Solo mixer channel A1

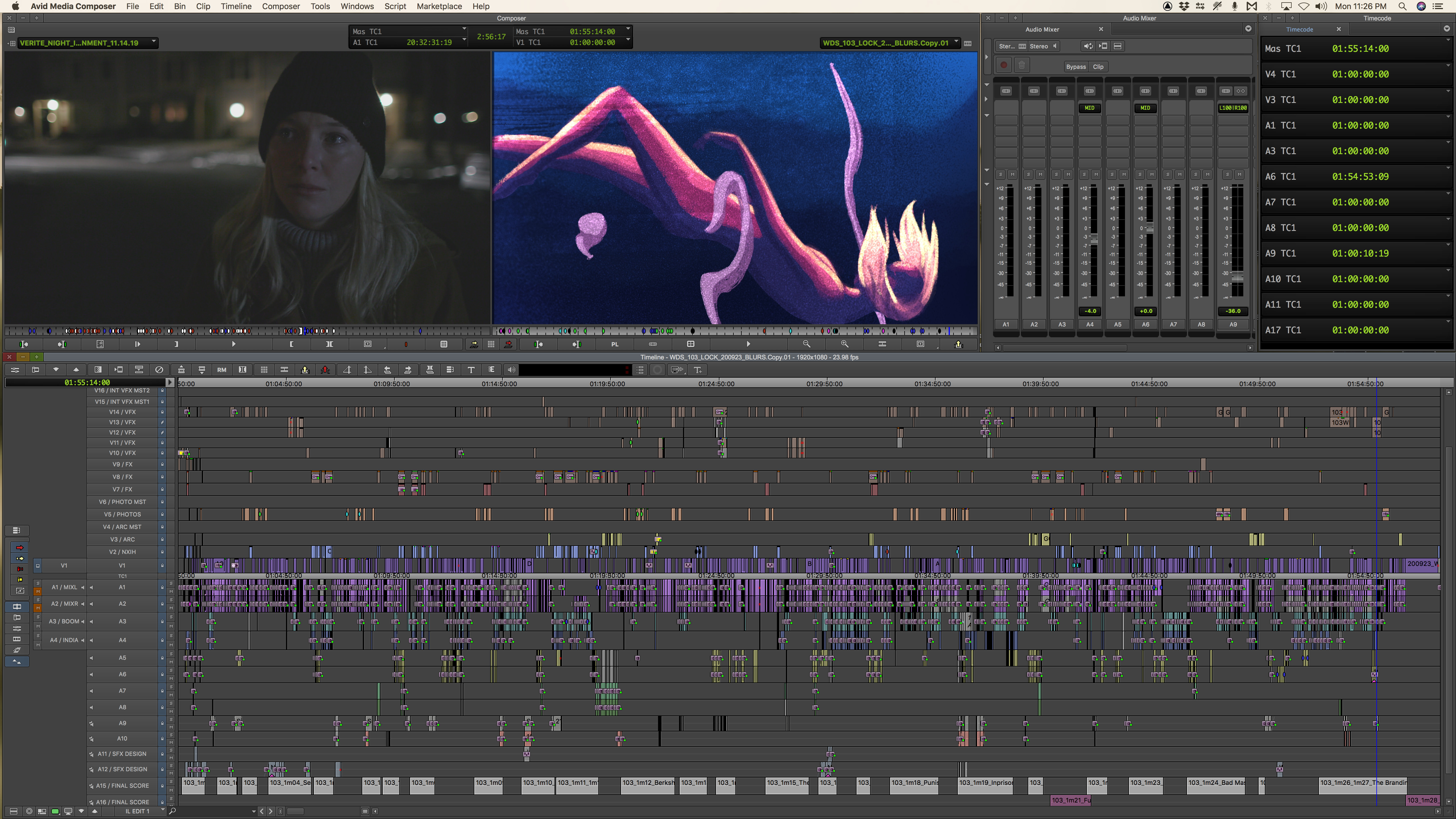click(x=1000, y=175)
